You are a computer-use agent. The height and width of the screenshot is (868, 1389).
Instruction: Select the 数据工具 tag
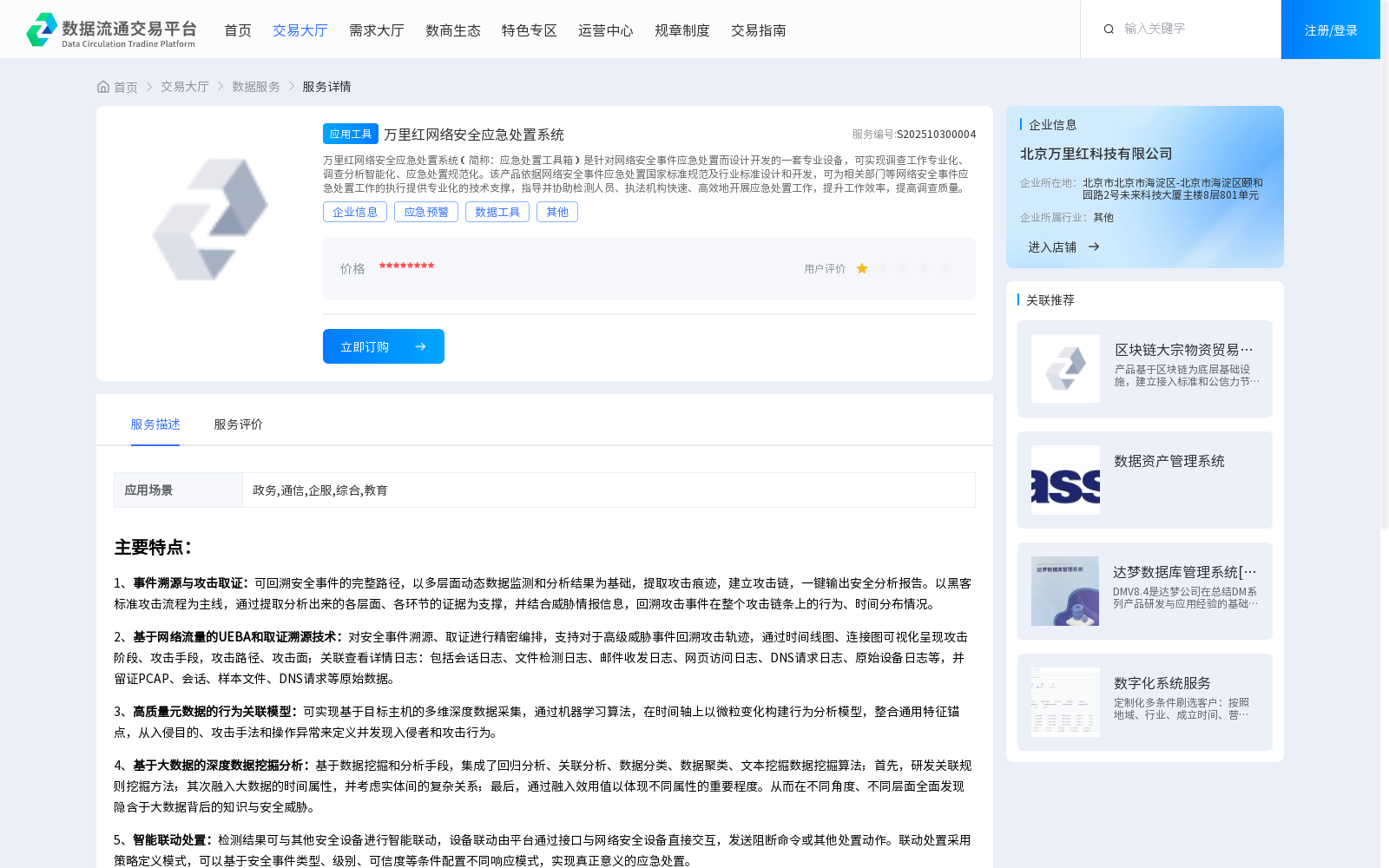[497, 212]
